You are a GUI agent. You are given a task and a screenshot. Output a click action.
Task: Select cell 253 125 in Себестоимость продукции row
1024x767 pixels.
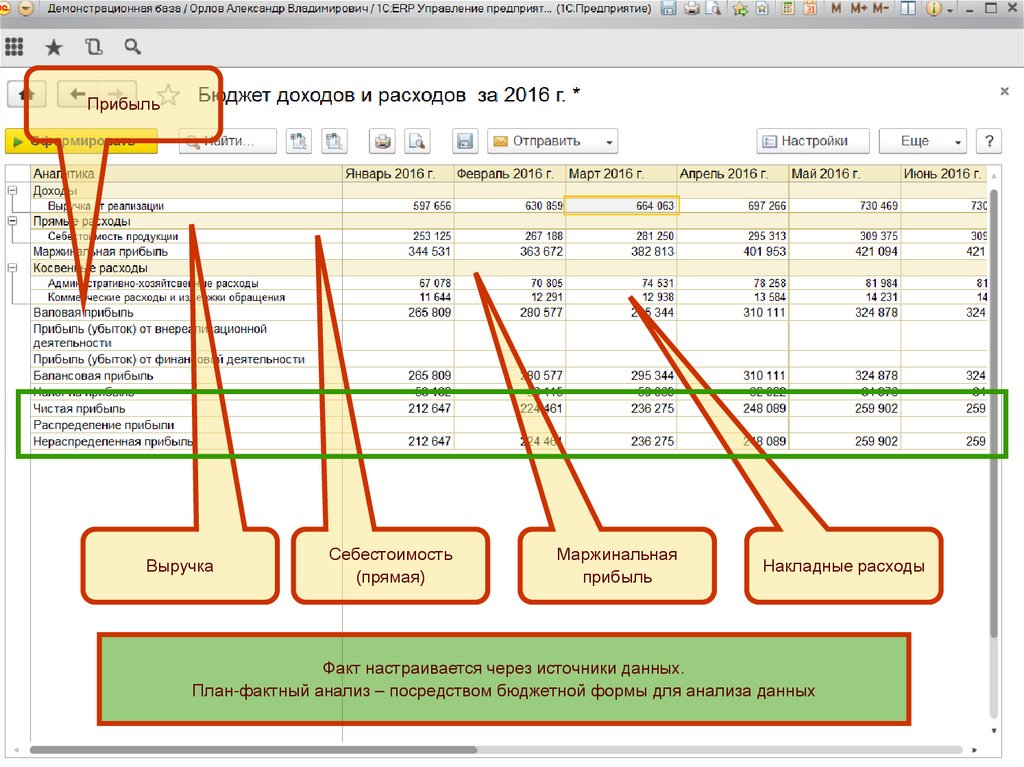398,236
